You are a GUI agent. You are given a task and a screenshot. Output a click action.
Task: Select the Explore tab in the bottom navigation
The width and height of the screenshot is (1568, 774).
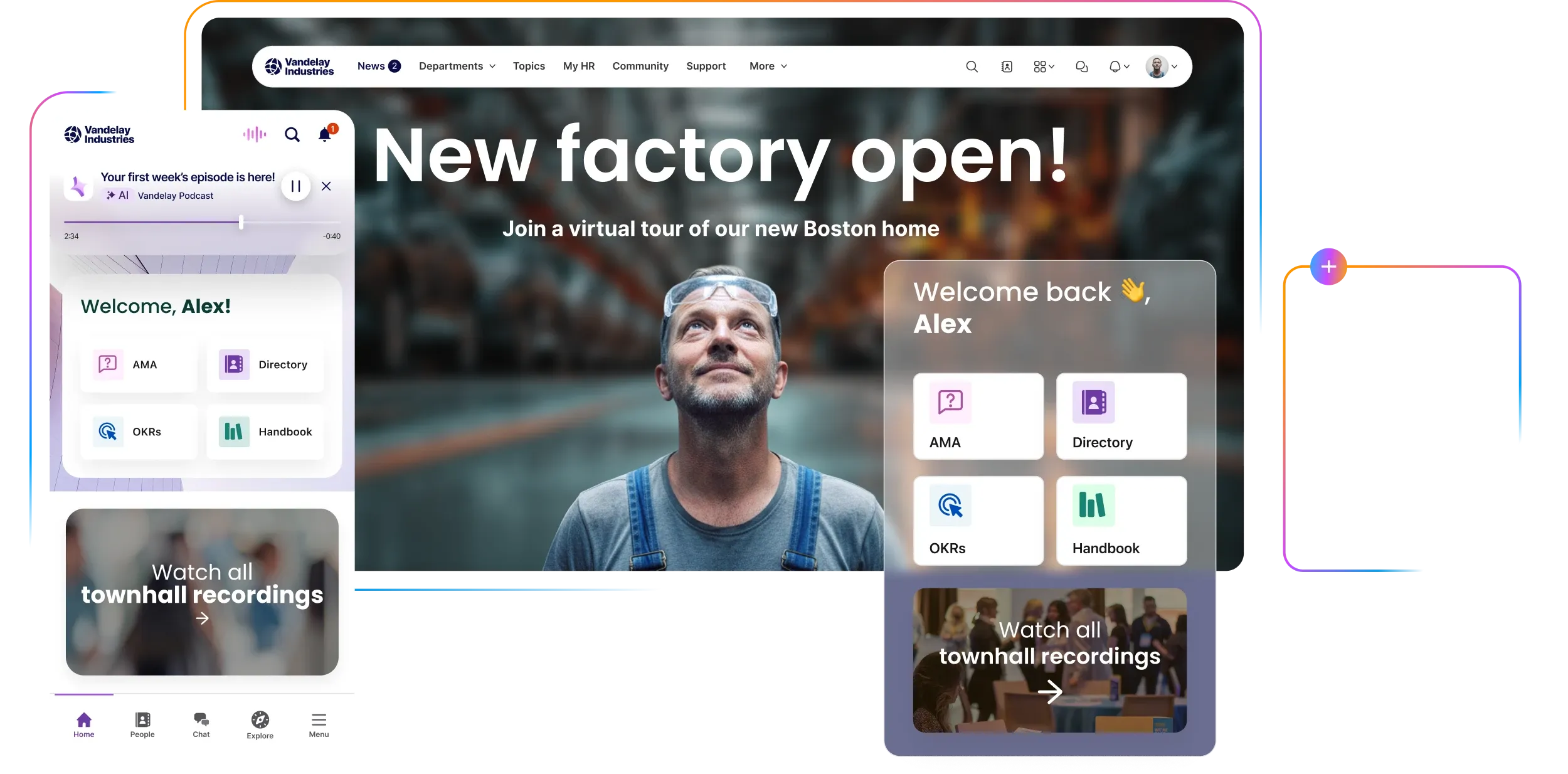pyautogui.click(x=259, y=724)
